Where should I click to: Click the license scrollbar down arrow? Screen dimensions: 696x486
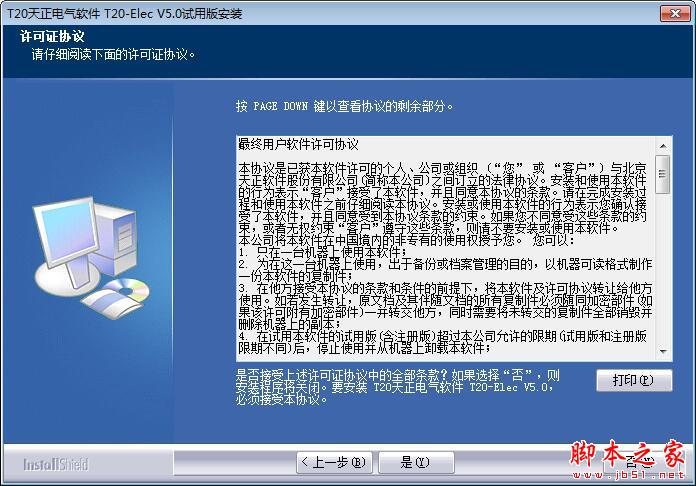663,351
